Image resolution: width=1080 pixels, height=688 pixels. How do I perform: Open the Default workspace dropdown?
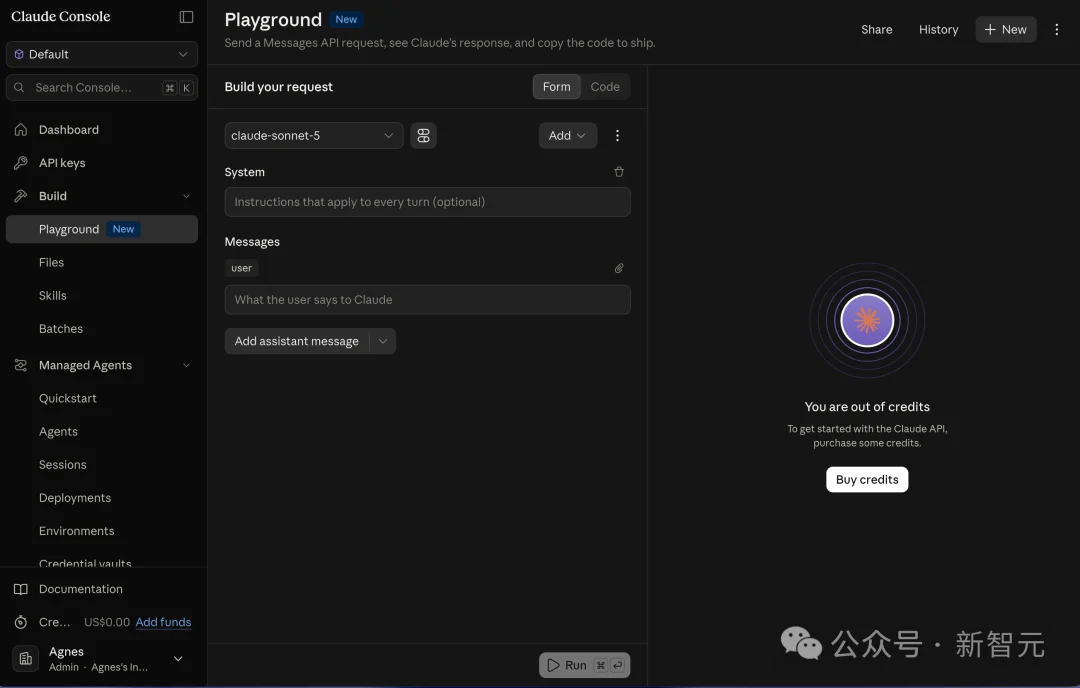[102, 54]
